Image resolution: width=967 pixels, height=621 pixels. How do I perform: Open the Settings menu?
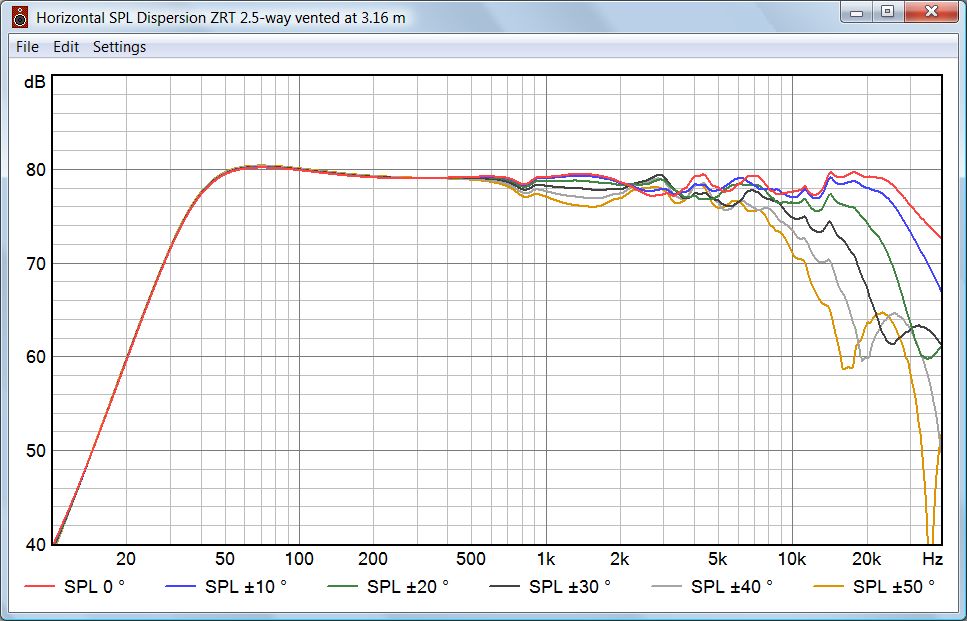[119, 47]
